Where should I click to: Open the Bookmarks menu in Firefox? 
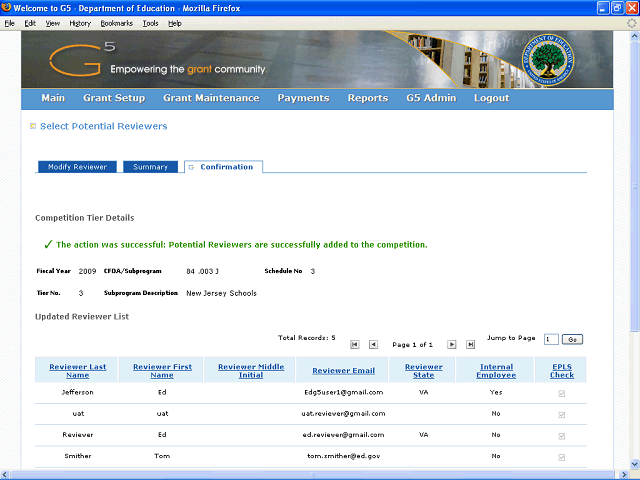[116, 22]
